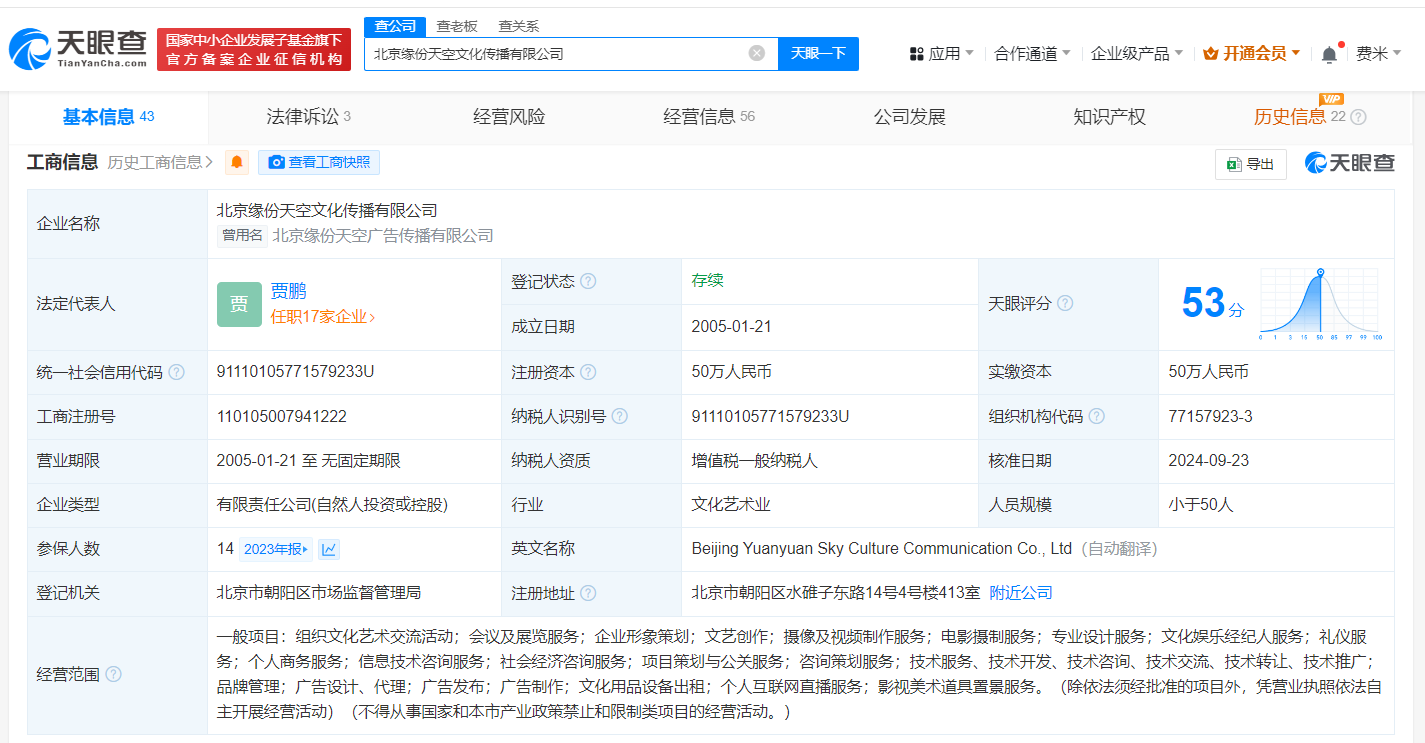1425x743 pixels.
Task: Click help icon next to 统一社会信用代码
Action: click(177, 372)
